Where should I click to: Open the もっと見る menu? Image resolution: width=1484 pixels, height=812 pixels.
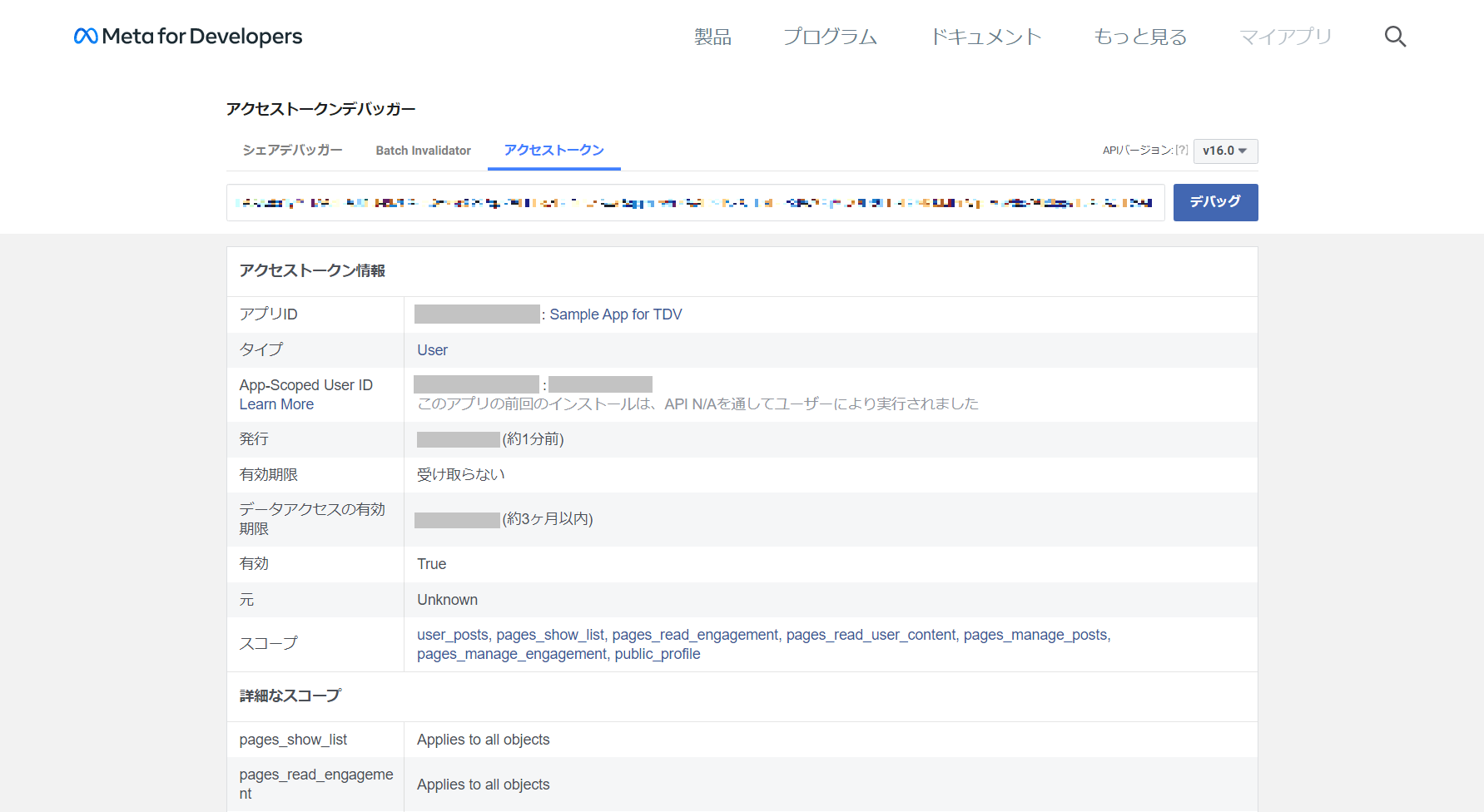(x=1140, y=37)
